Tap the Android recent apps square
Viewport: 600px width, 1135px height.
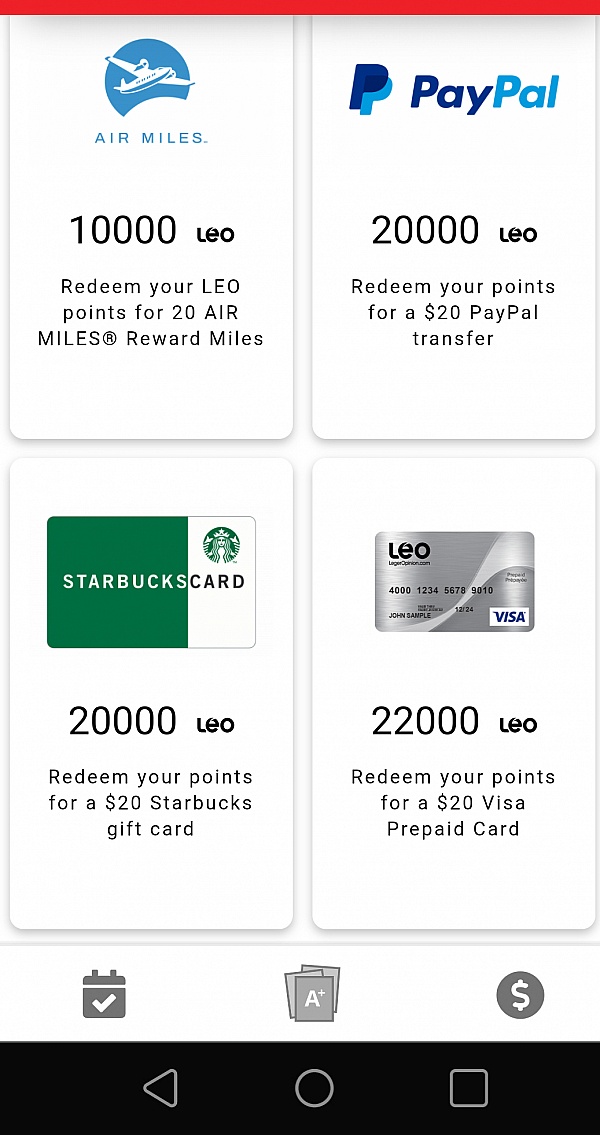point(468,1087)
